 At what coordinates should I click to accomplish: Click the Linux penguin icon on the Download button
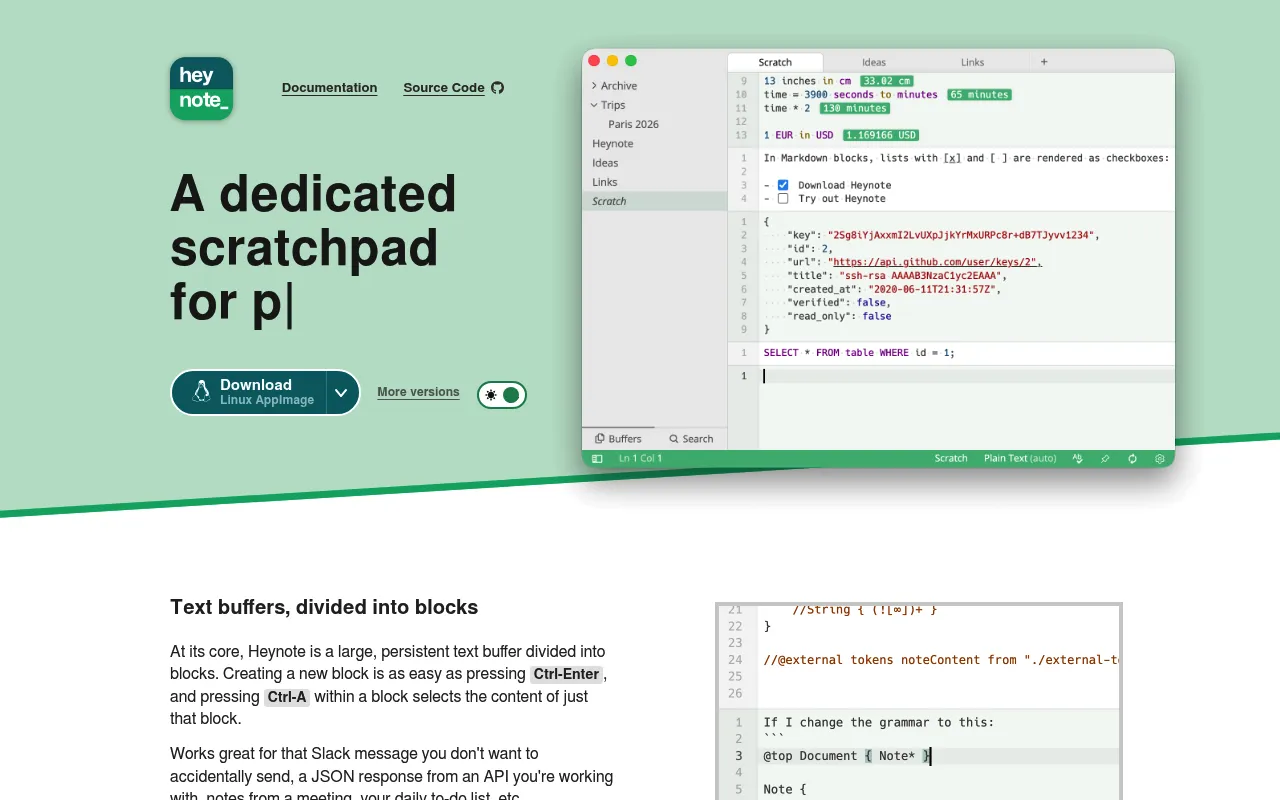coord(201,392)
